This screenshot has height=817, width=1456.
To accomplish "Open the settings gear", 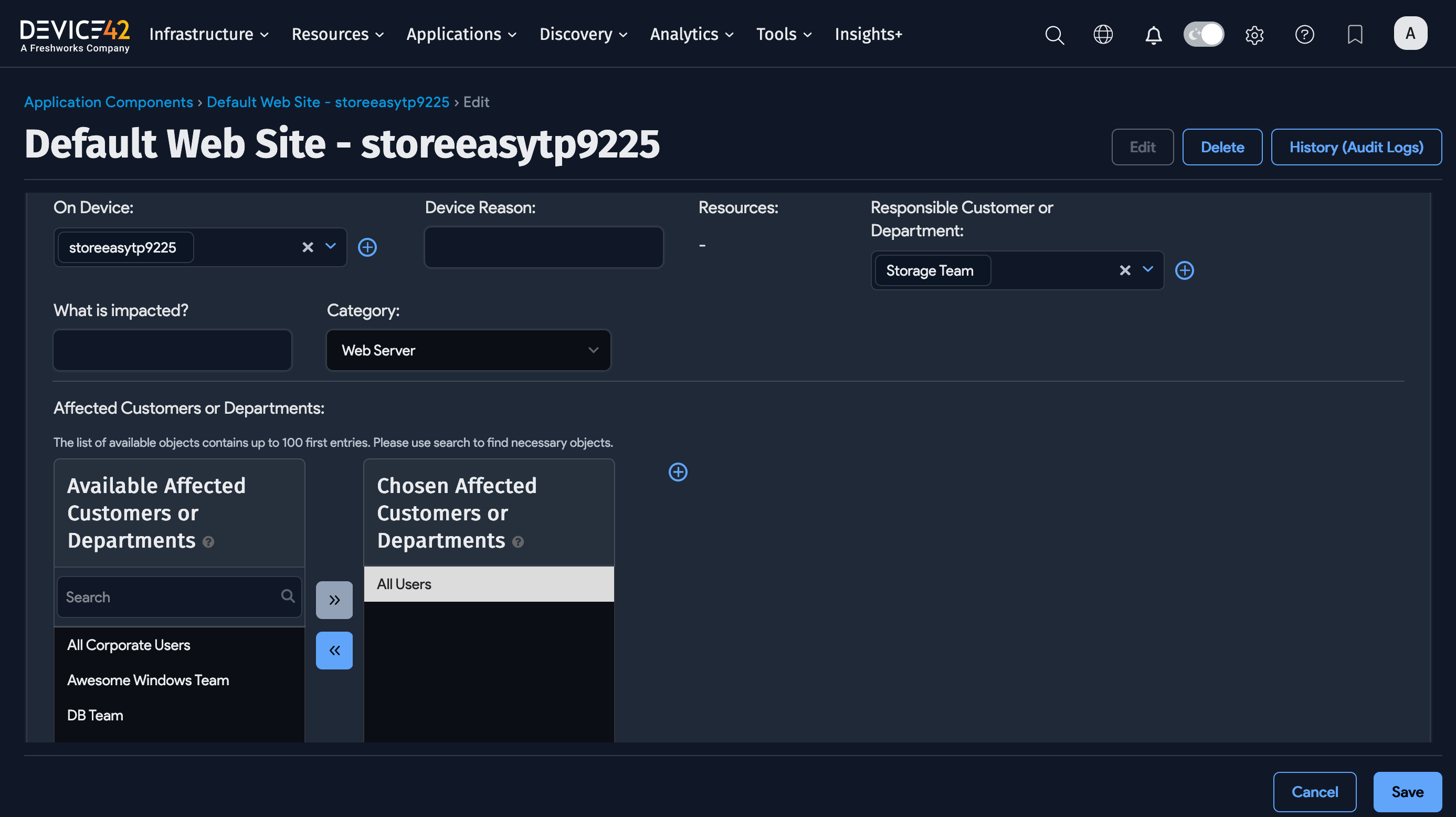I will pyautogui.click(x=1254, y=35).
